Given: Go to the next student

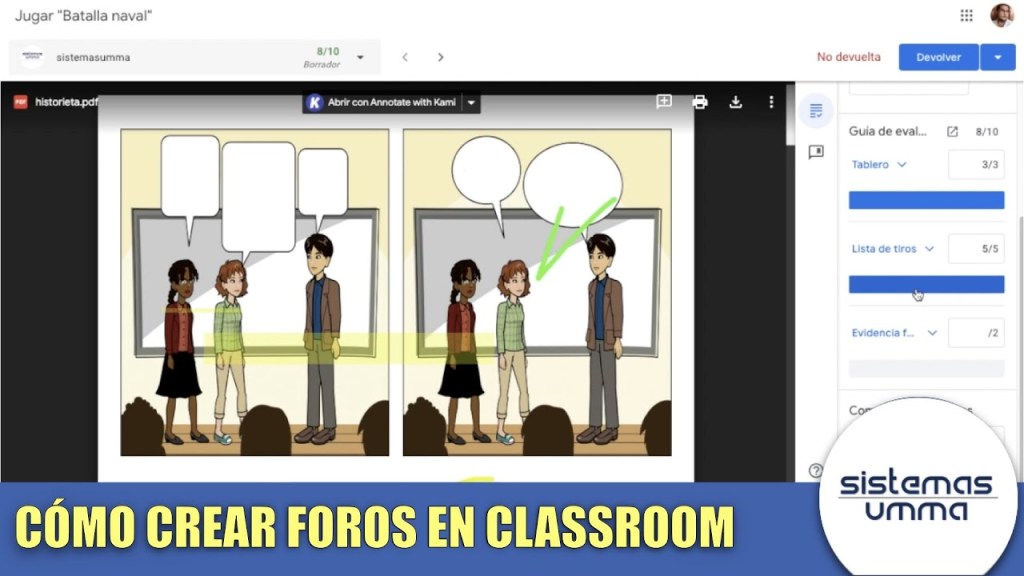Looking at the screenshot, I should point(440,57).
